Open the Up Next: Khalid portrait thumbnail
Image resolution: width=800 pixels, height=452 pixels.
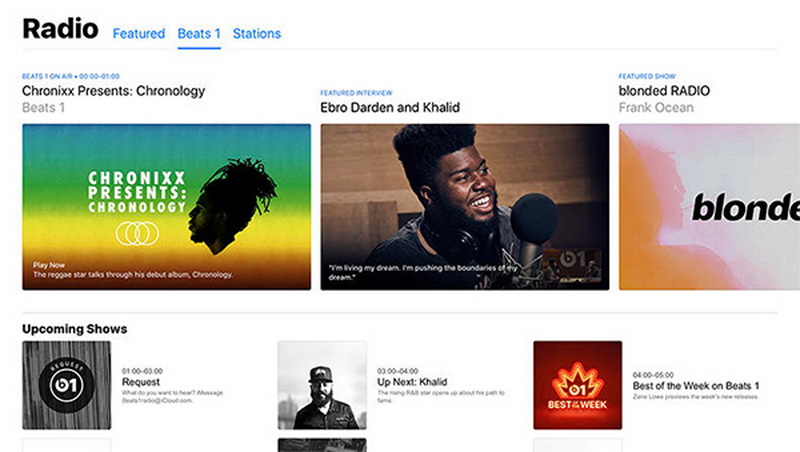tap(321, 386)
